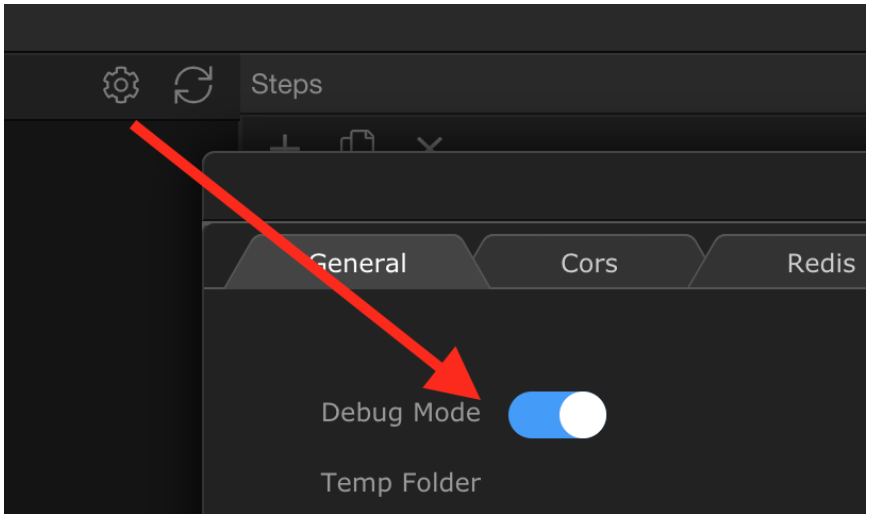The width and height of the screenshot is (869, 517).
Task: Click the Temp Folder label
Action: 400,483
